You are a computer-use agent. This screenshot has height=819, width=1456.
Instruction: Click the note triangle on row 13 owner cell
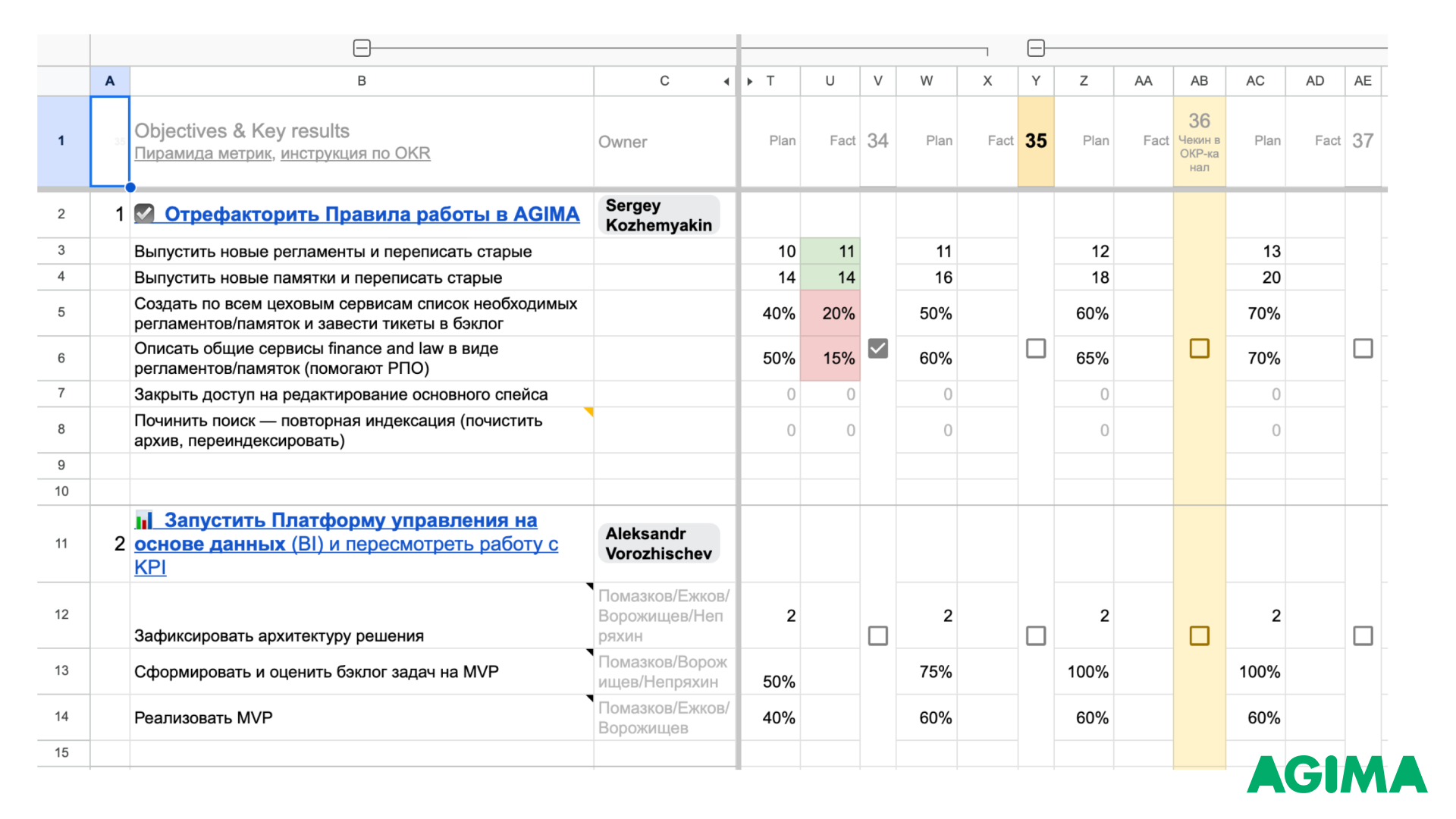click(x=589, y=652)
